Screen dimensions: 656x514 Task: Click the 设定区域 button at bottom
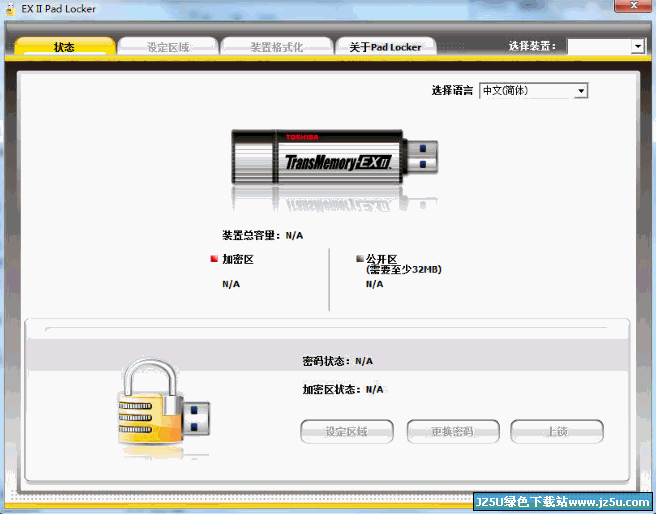(347, 431)
